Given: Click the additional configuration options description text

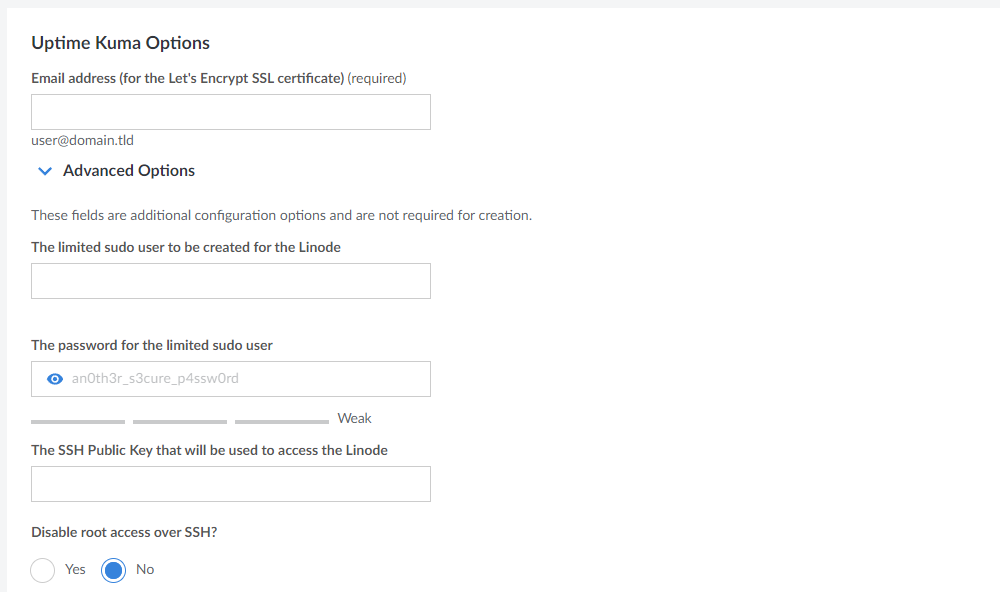Looking at the screenshot, I should tap(281, 215).
